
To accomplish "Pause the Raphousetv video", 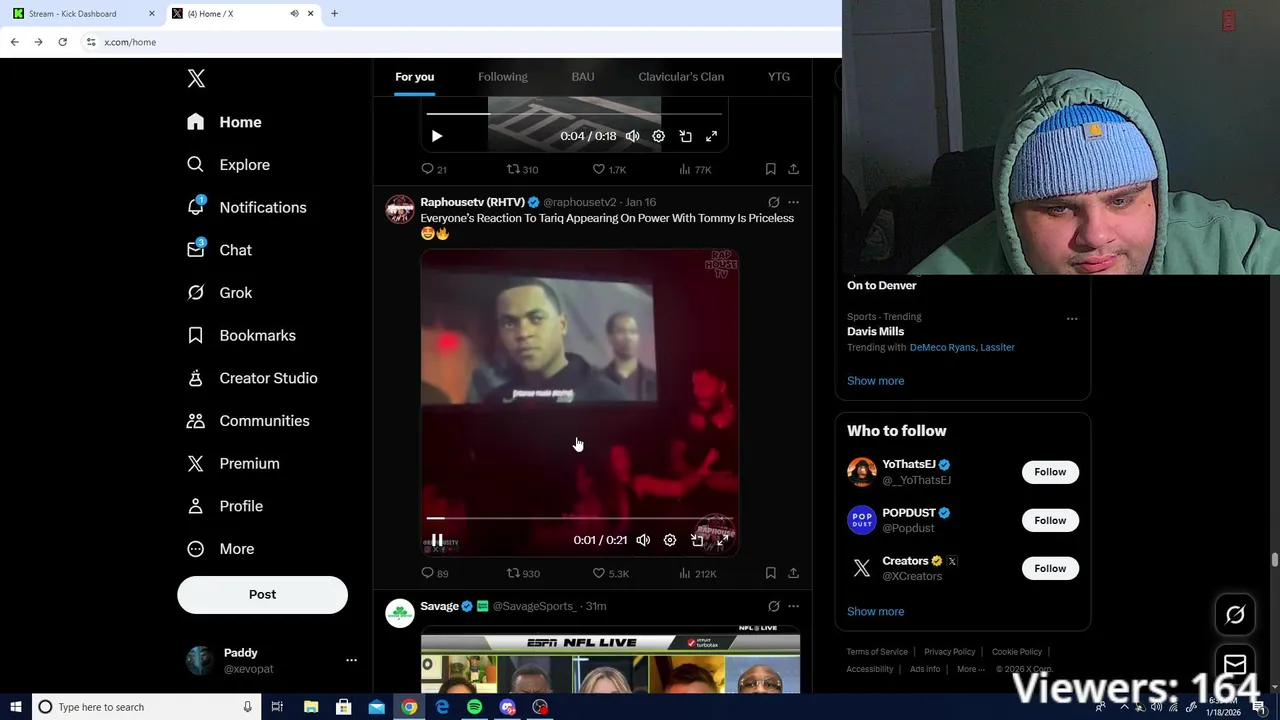I will [437, 540].
